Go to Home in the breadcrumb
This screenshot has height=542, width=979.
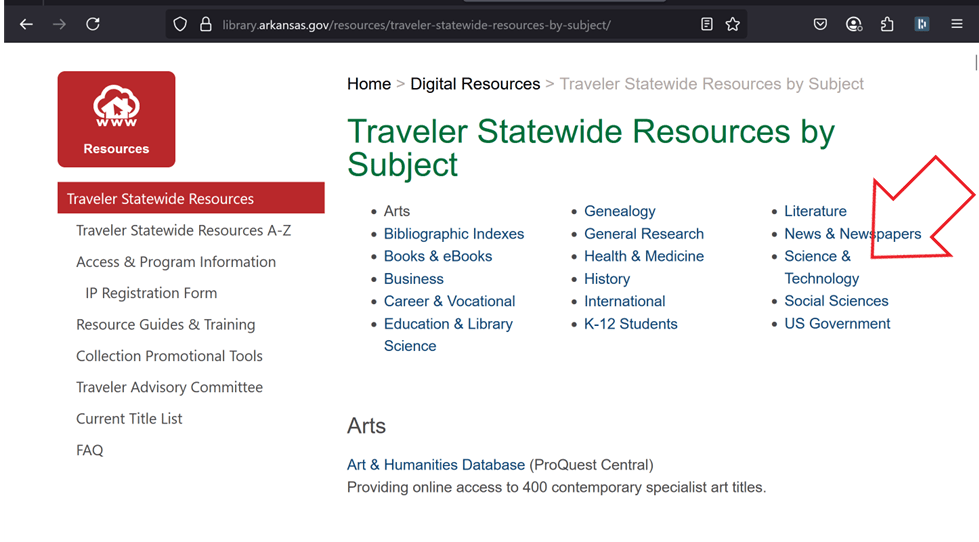[368, 84]
